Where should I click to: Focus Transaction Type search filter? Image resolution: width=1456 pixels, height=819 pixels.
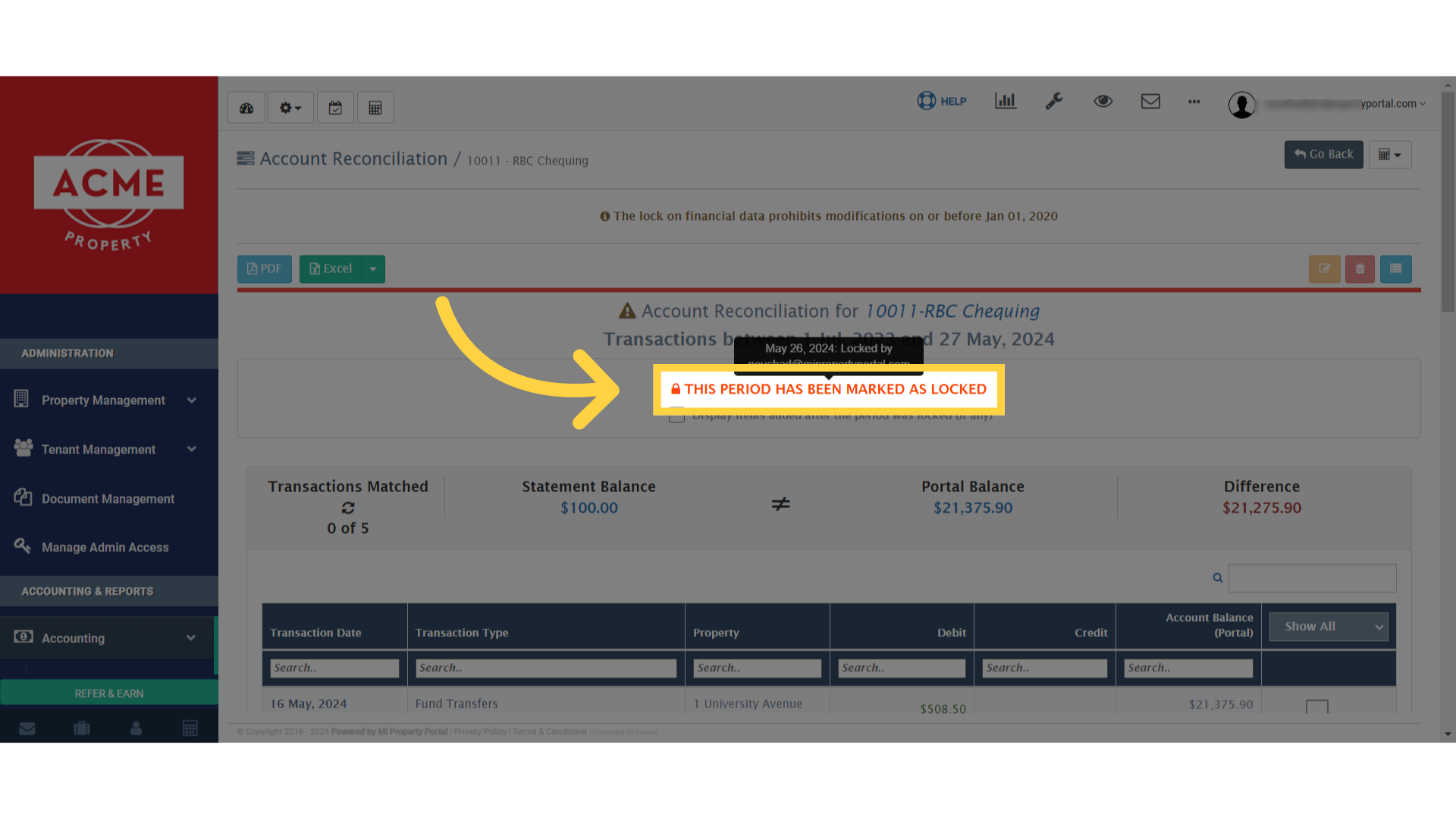[x=546, y=668]
